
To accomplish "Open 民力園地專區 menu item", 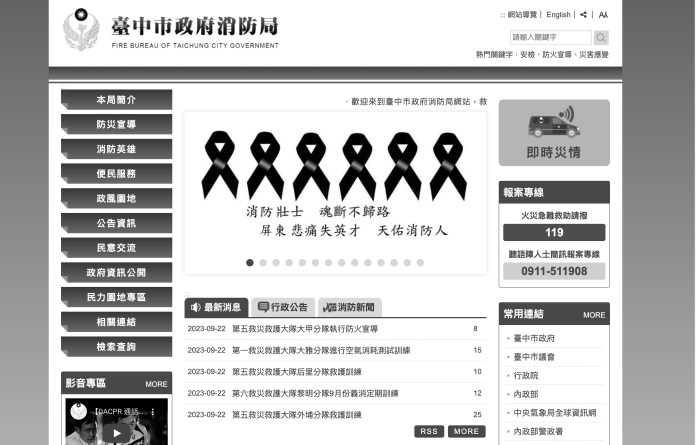I will point(116,297).
